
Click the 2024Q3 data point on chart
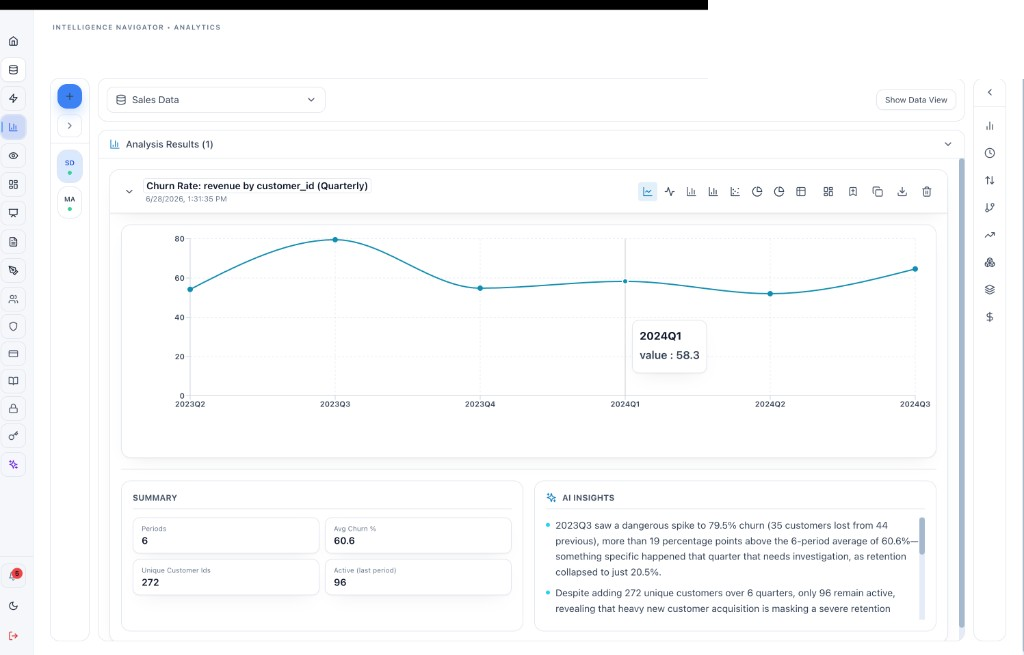pyautogui.click(x=915, y=269)
